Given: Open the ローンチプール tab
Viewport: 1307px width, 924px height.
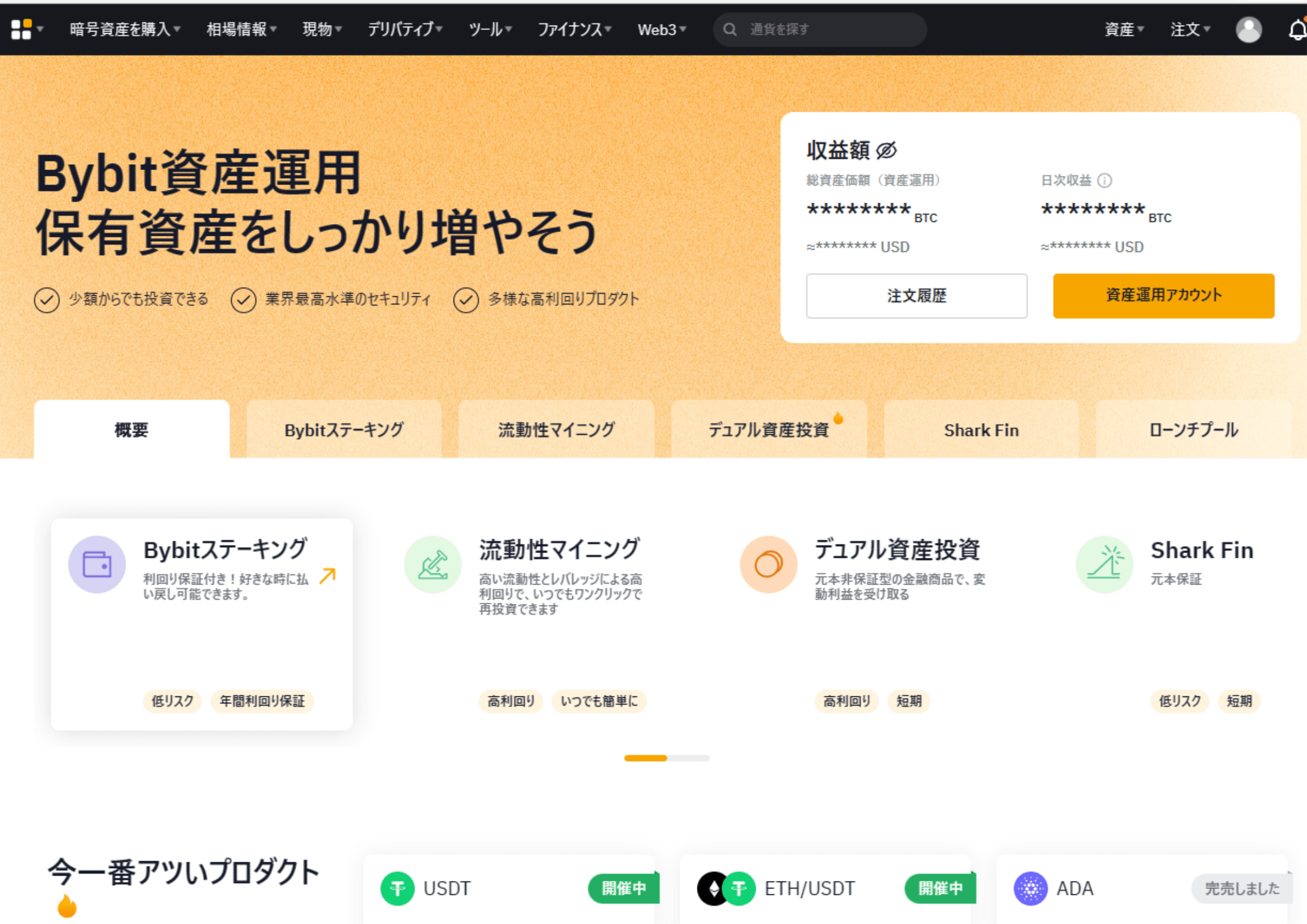Looking at the screenshot, I should [x=1193, y=429].
